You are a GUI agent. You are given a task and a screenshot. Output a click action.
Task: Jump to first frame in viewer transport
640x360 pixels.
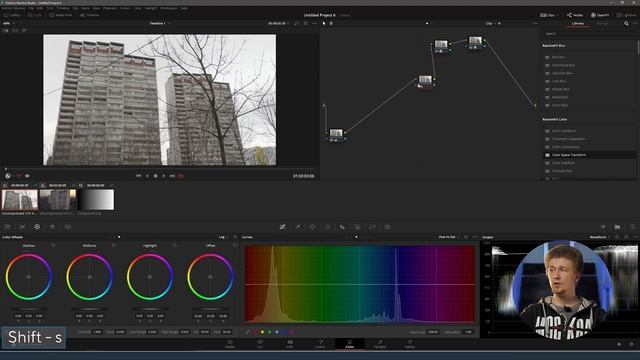(138, 176)
